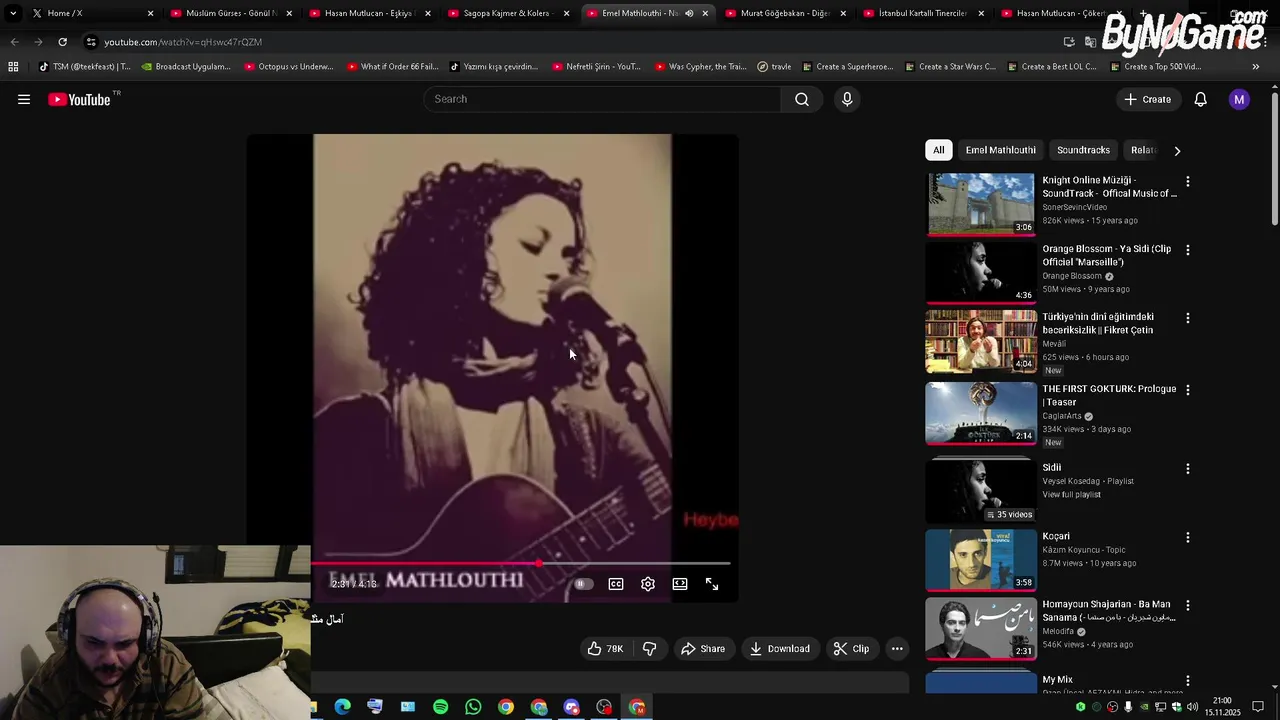Image resolution: width=1280 pixels, height=720 pixels.
Task: Click the search magnifier button
Action: 802,99
